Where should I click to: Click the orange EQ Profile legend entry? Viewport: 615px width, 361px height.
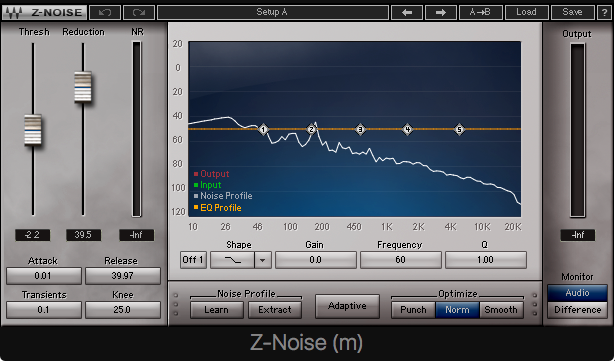coord(217,208)
